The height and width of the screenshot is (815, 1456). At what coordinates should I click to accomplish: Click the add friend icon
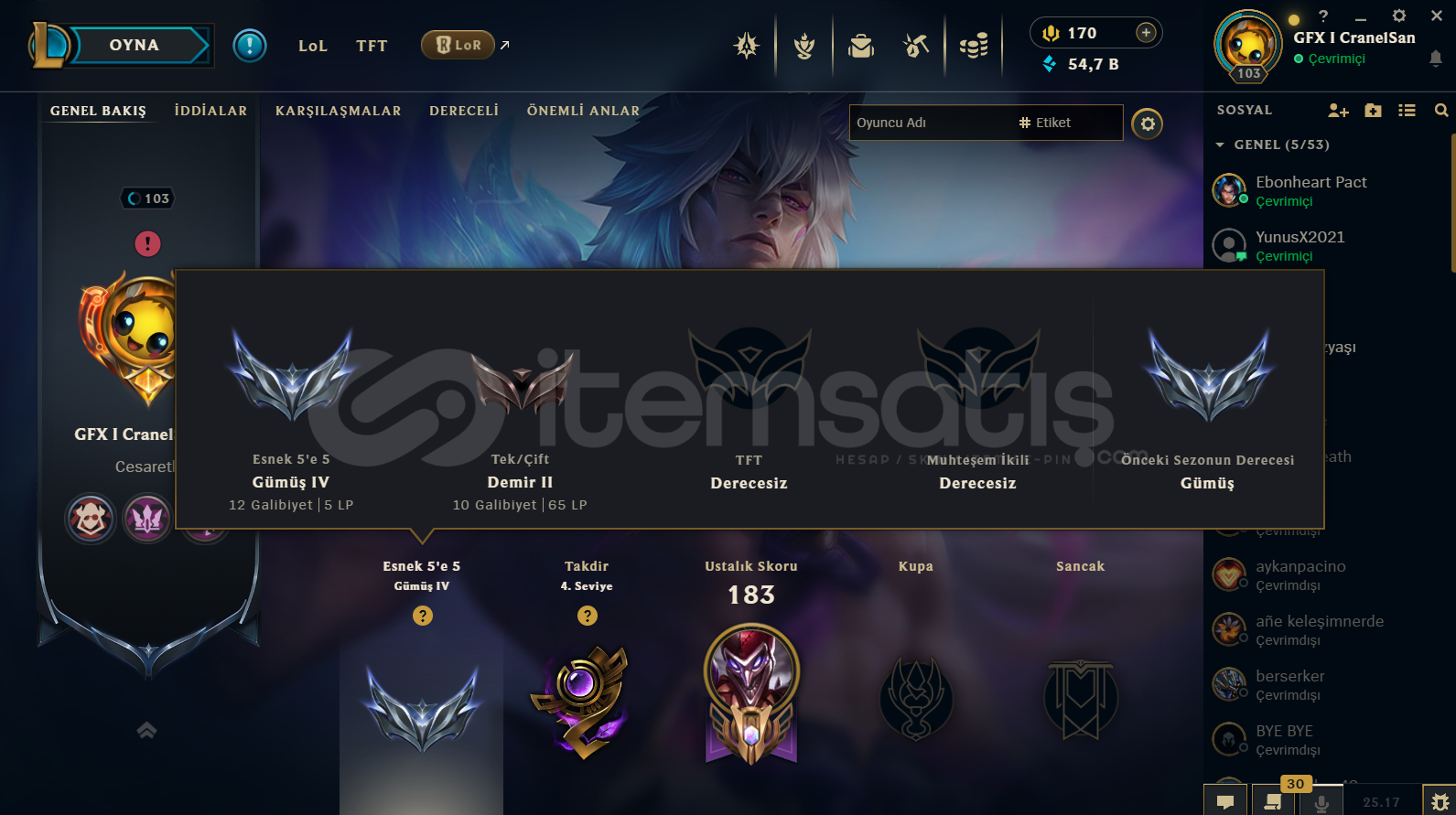pos(1338,111)
